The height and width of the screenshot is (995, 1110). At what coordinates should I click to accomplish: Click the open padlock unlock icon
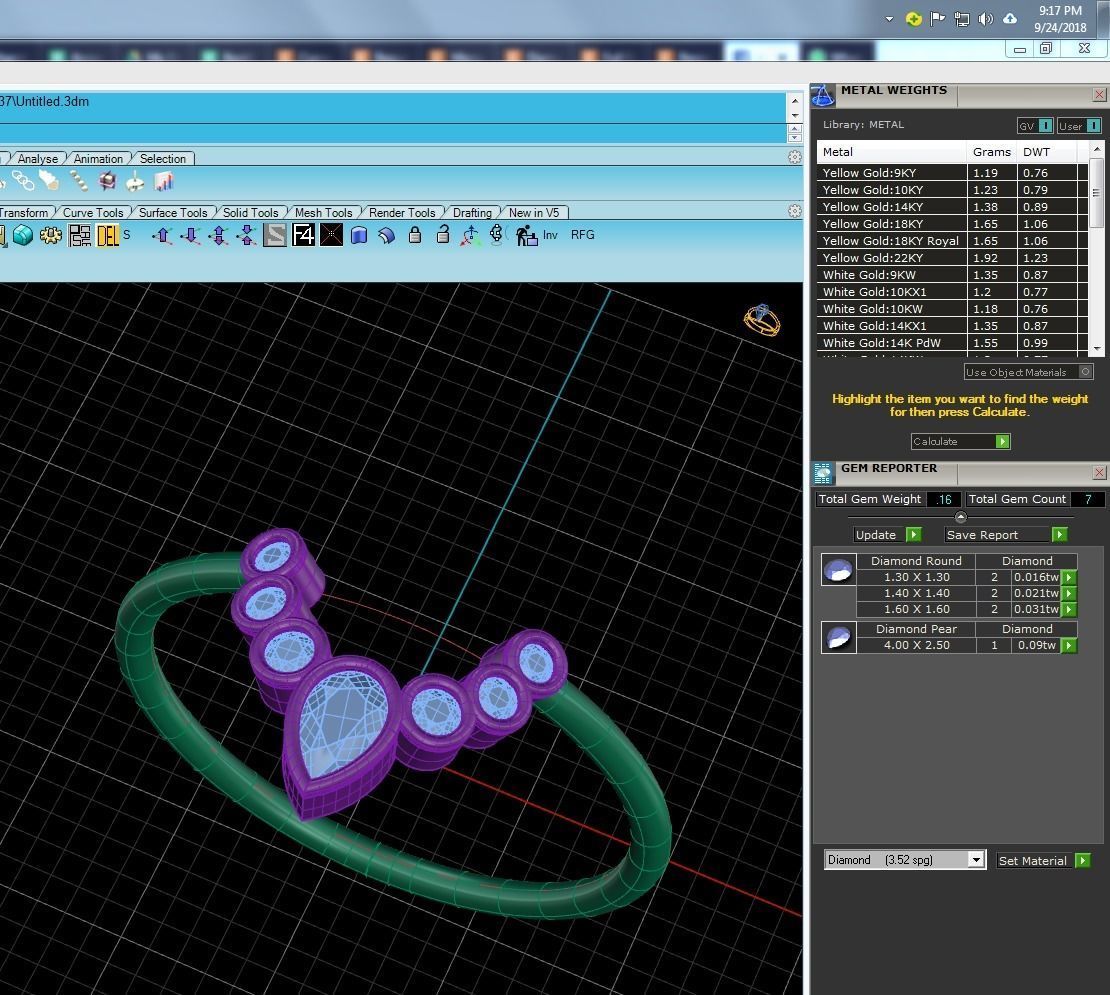click(x=442, y=234)
